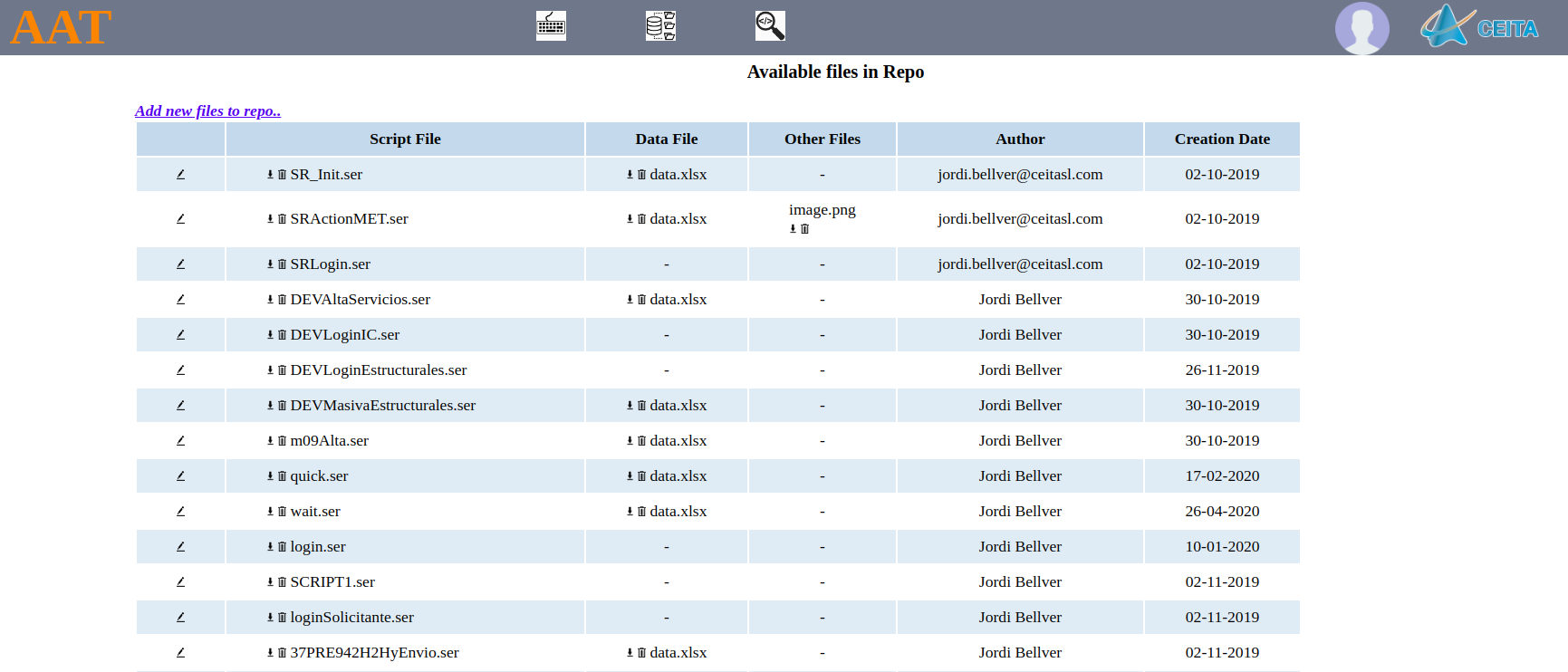Download the wait.ser script
This screenshot has height=672, width=1568.
(x=270, y=512)
